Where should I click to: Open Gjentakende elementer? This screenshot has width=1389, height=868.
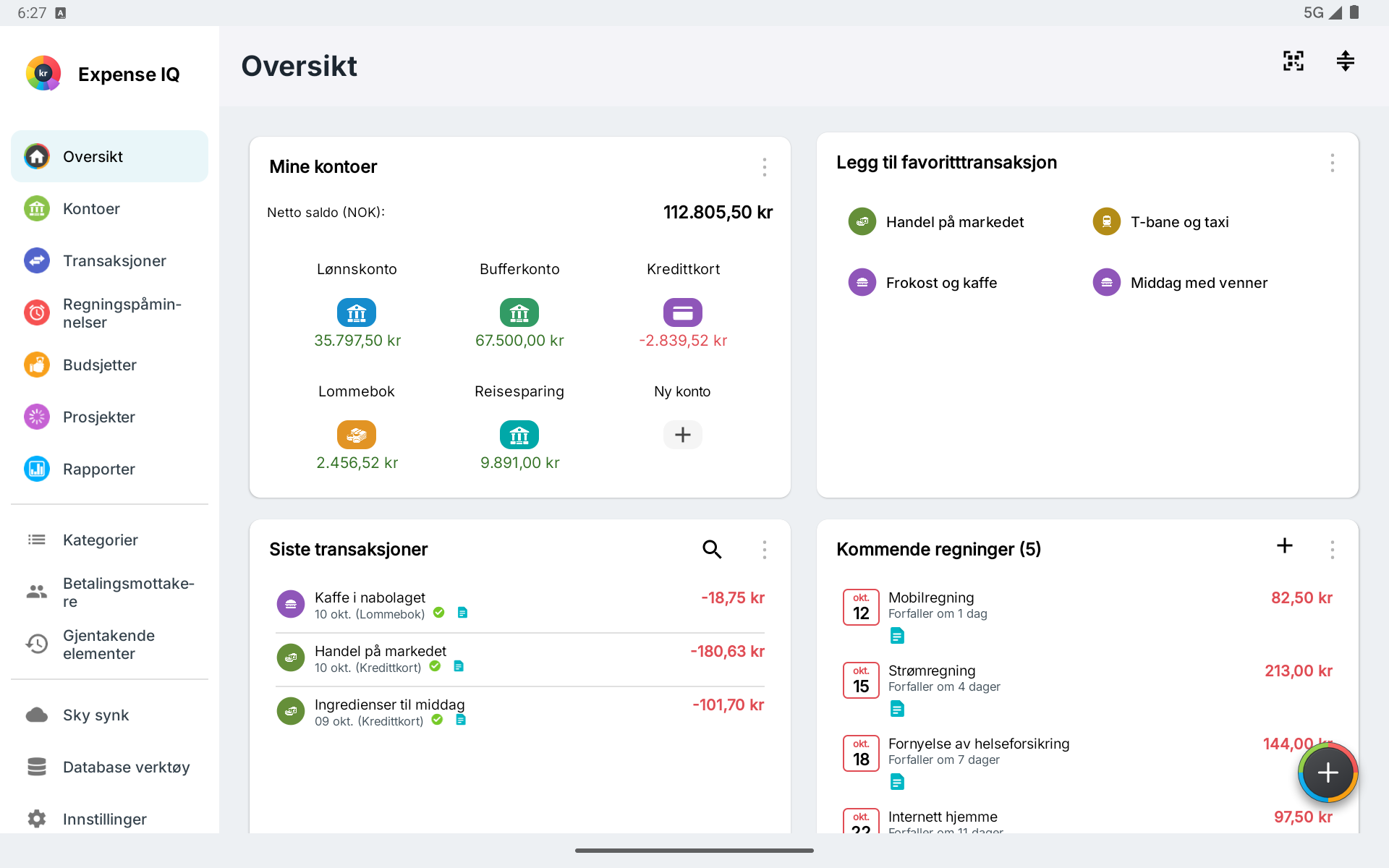[109, 644]
